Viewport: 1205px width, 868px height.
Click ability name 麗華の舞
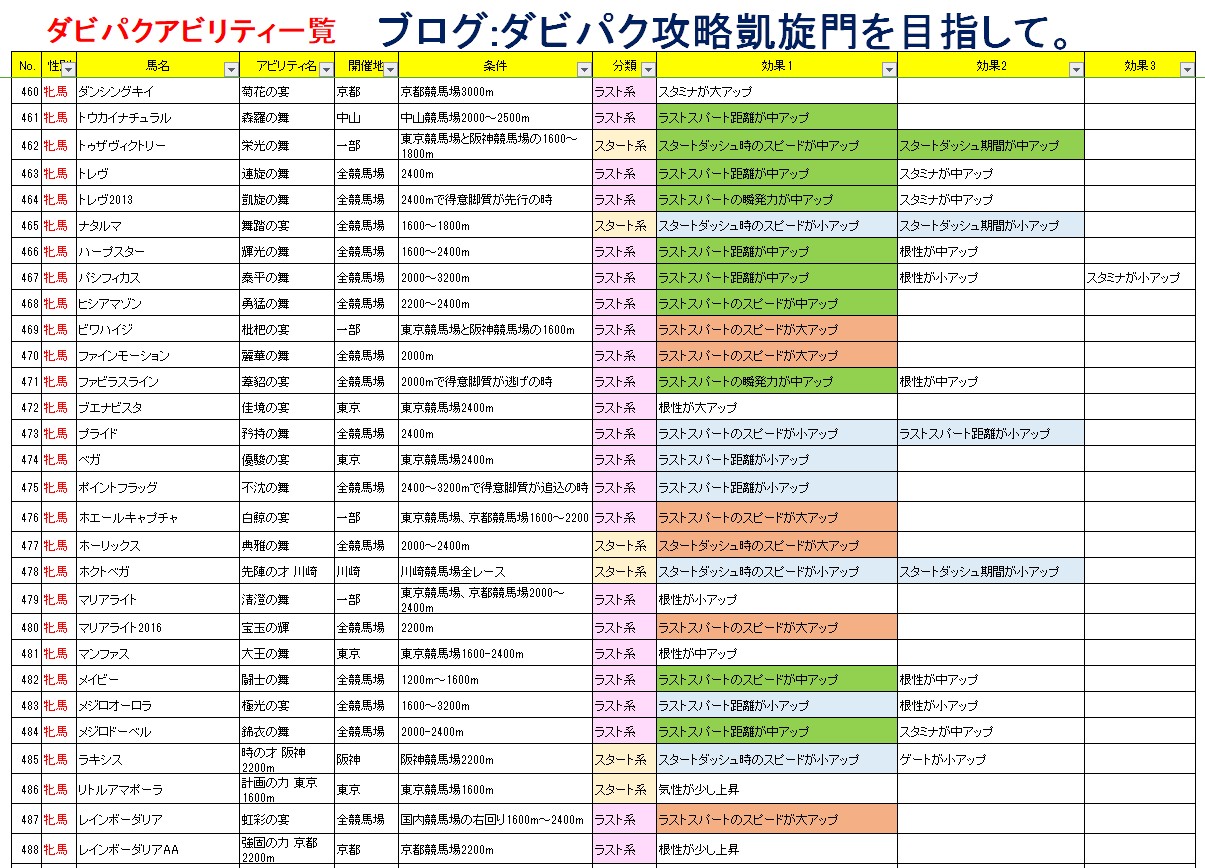(x=265, y=355)
